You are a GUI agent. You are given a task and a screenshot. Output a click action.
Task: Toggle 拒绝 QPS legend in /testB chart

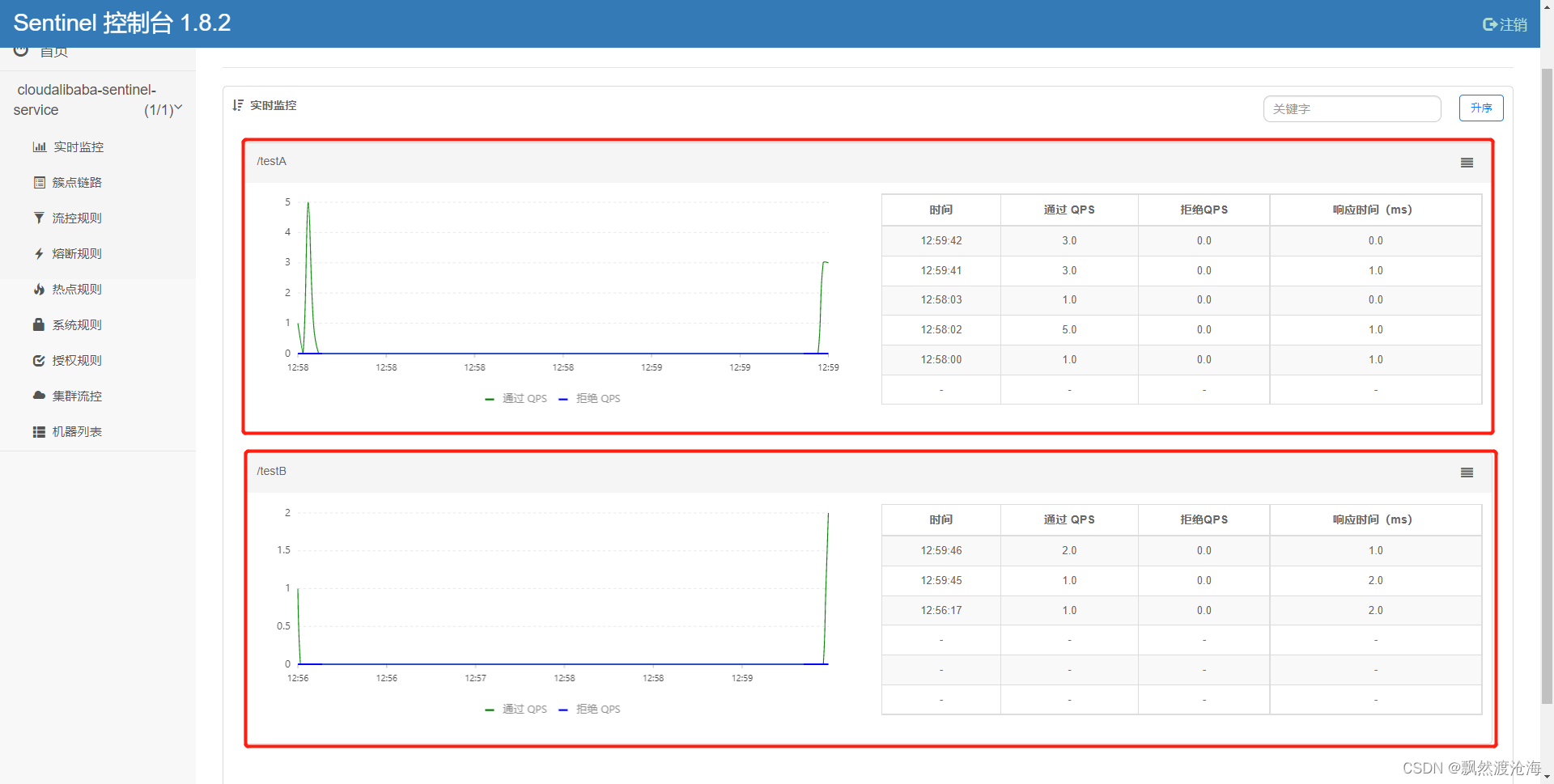tap(590, 710)
